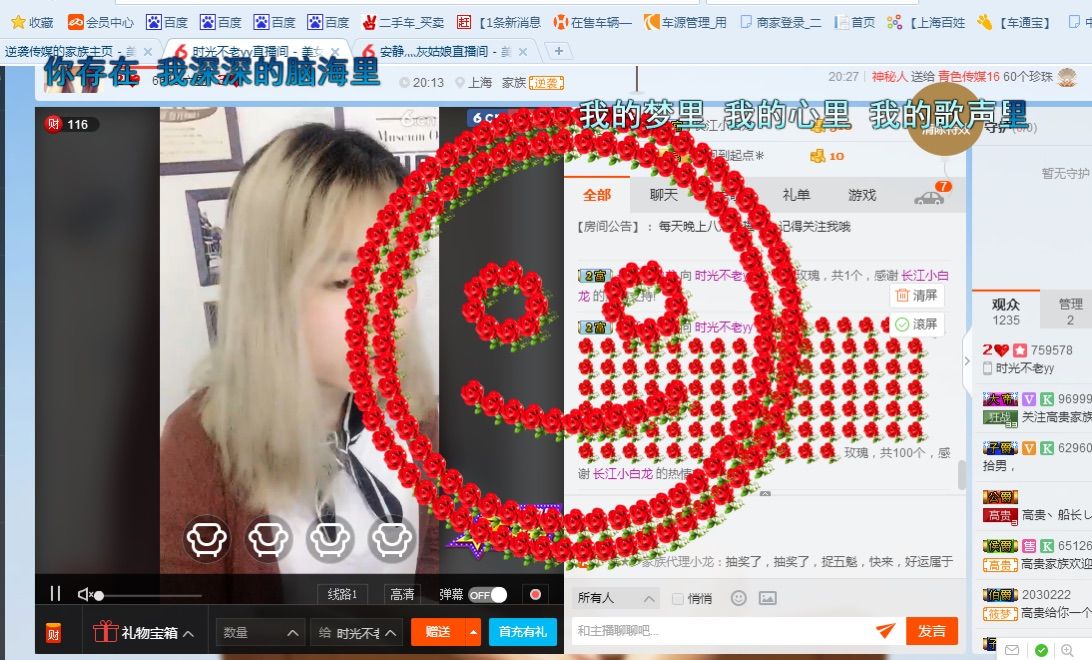Toggle the 弹幕 OFF switch
Viewport: 1092px width, 660px height.
click(488, 595)
